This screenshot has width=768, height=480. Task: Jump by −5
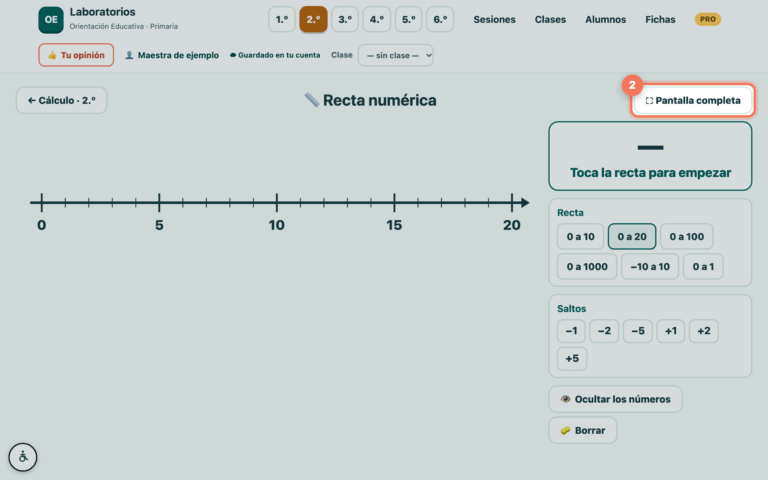638,331
